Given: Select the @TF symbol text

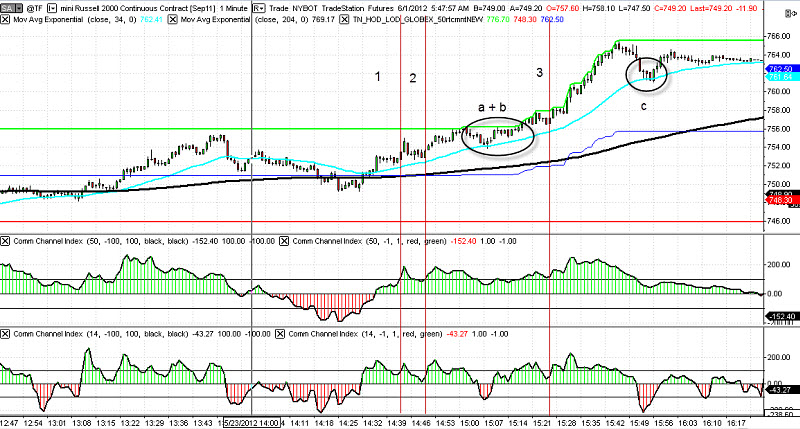Looking at the screenshot, I should click(34, 8).
